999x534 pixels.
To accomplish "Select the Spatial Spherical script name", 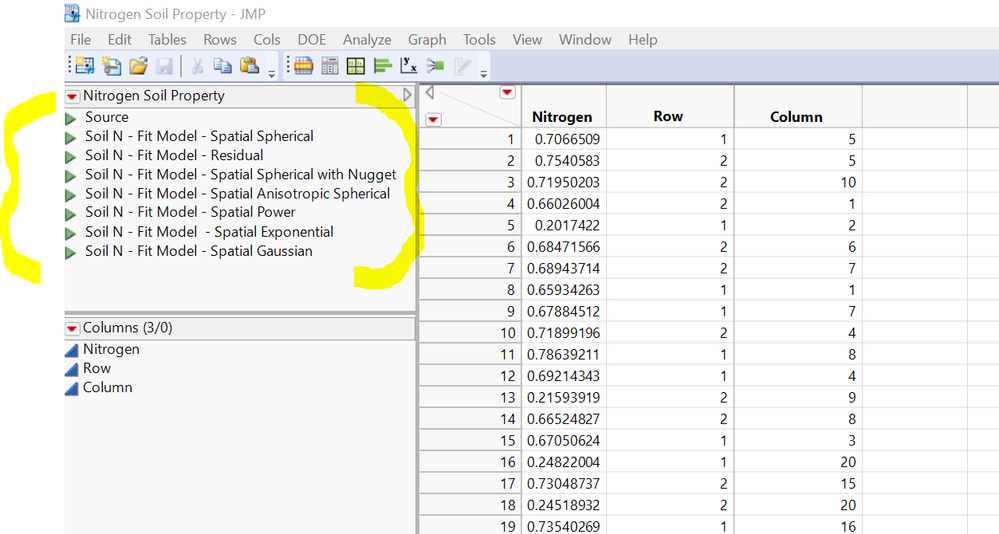I will (199, 136).
